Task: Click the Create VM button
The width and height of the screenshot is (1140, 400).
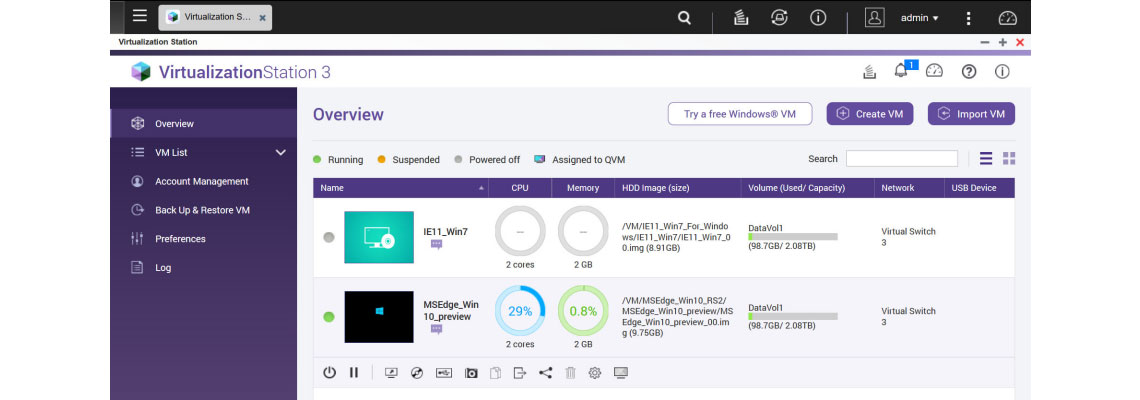Action: [x=869, y=114]
